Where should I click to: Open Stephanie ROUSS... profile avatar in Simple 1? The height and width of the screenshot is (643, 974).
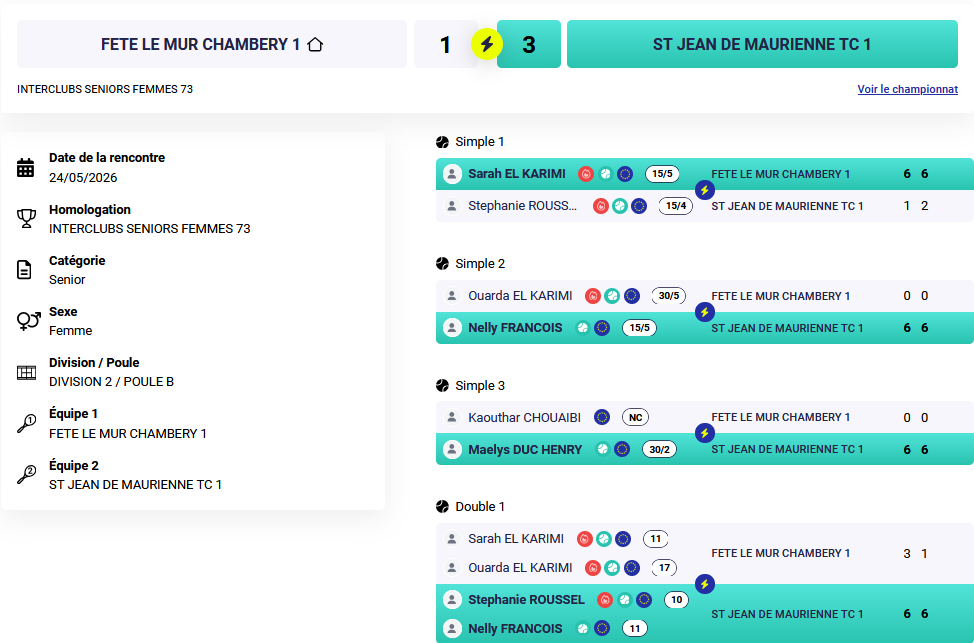tap(452, 206)
